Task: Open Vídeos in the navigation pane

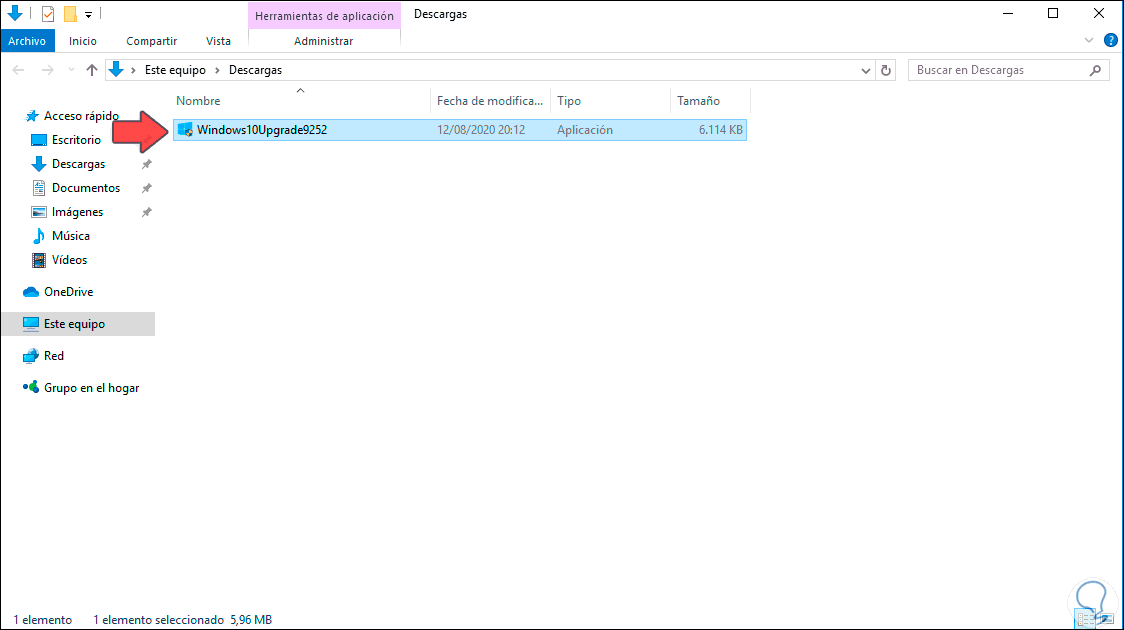Action: [x=69, y=260]
